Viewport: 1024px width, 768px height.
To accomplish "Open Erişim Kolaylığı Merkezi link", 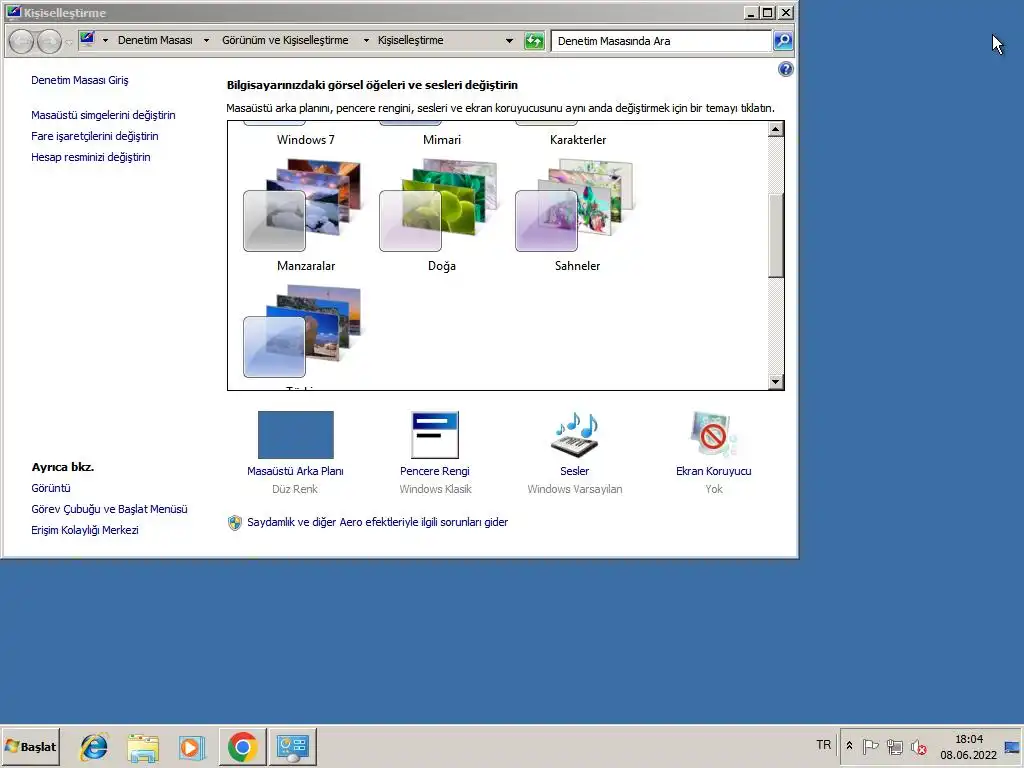I will pyautogui.click(x=85, y=530).
